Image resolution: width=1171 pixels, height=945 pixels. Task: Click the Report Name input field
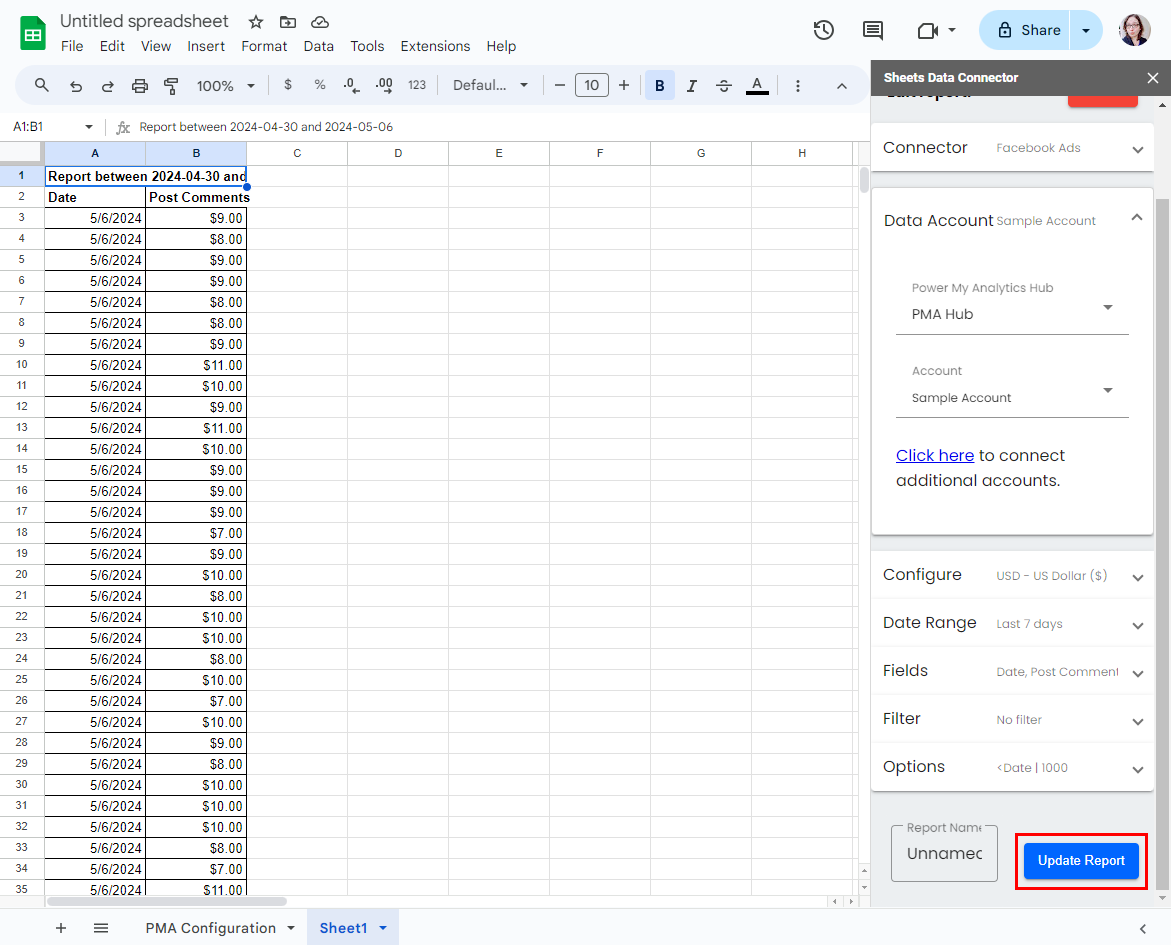(944, 854)
